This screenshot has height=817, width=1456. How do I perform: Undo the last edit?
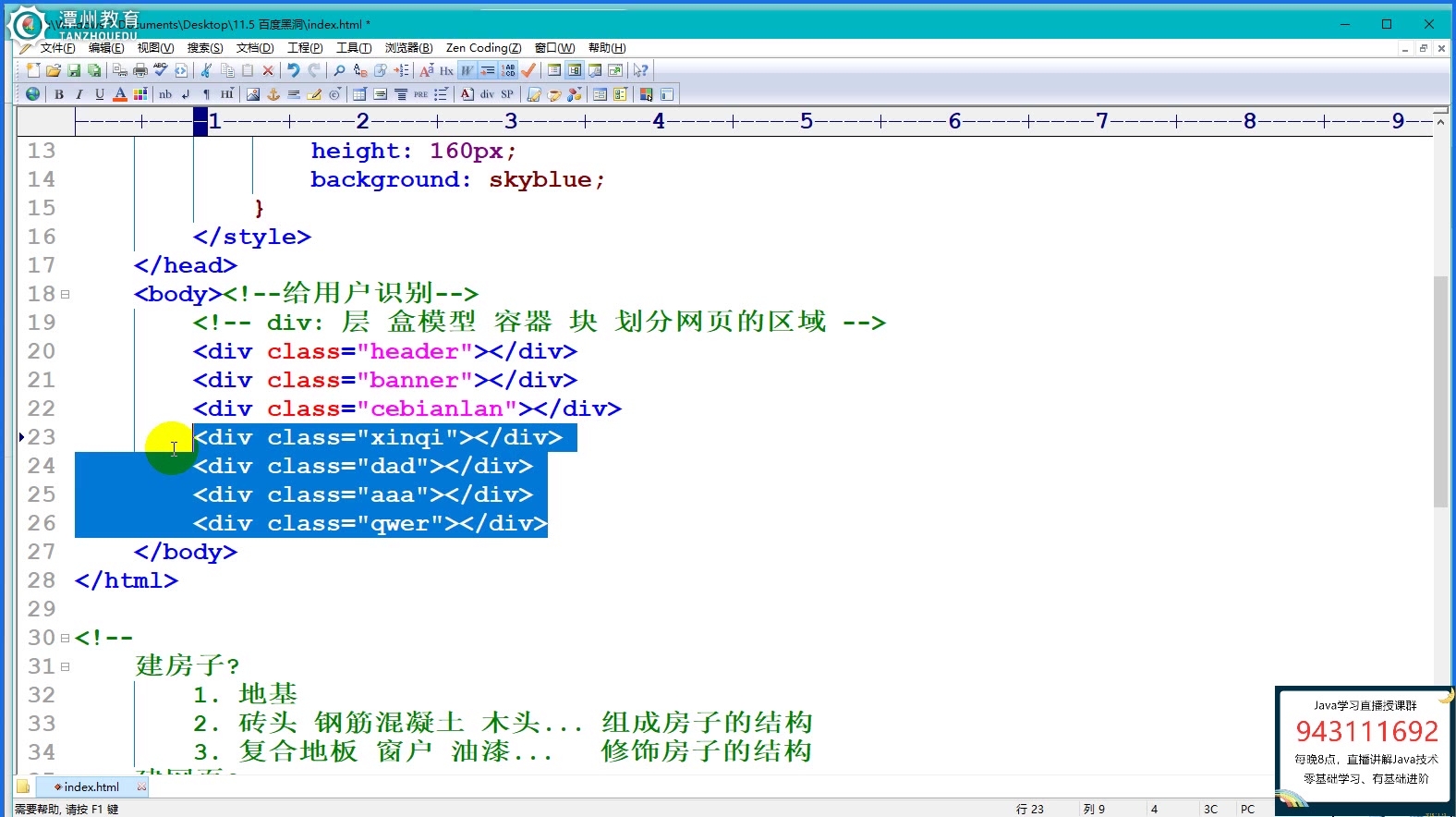(294, 70)
